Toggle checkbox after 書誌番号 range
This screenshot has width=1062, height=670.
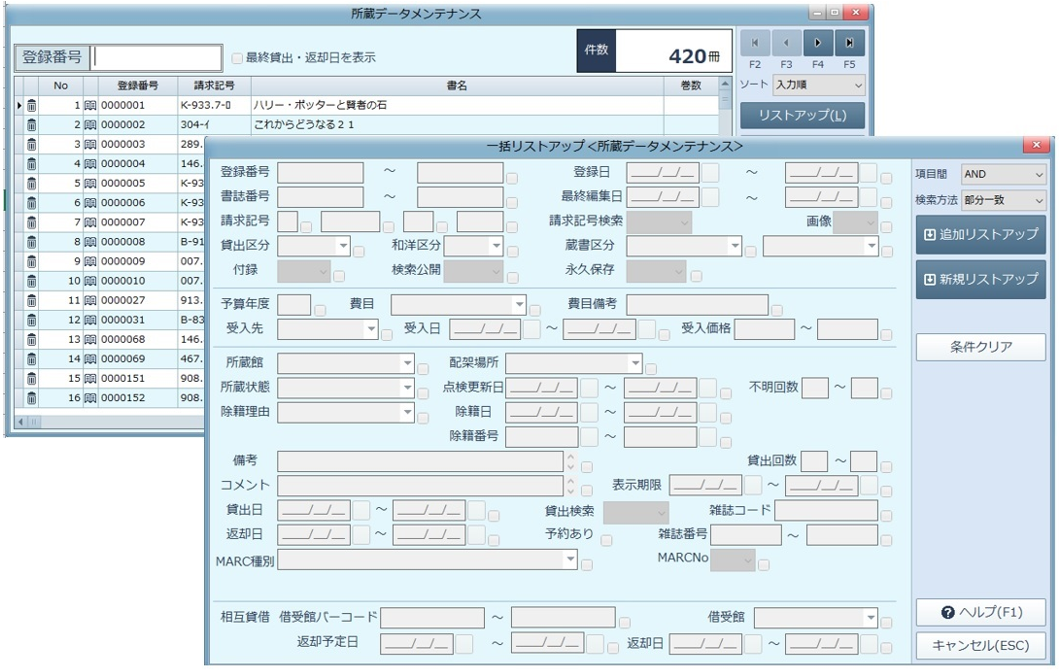512,203
